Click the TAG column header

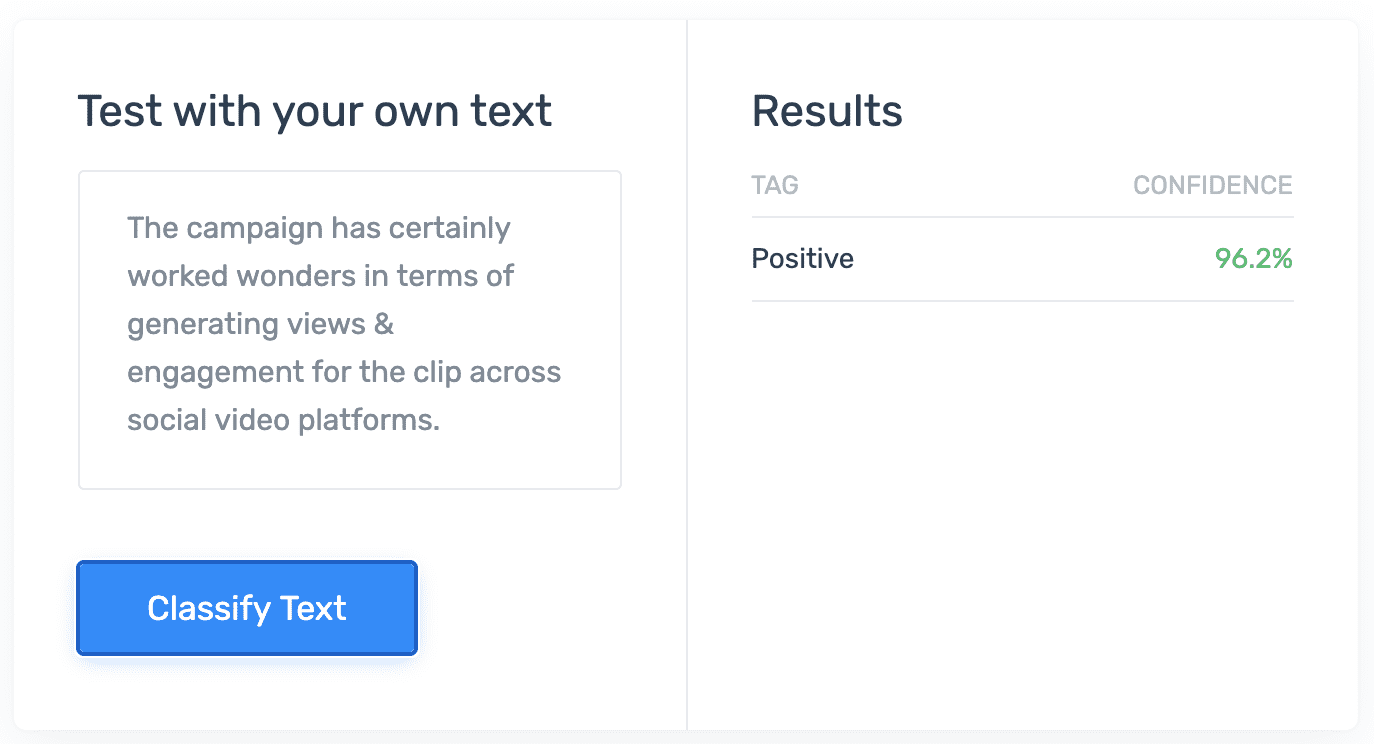tap(775, 186)
